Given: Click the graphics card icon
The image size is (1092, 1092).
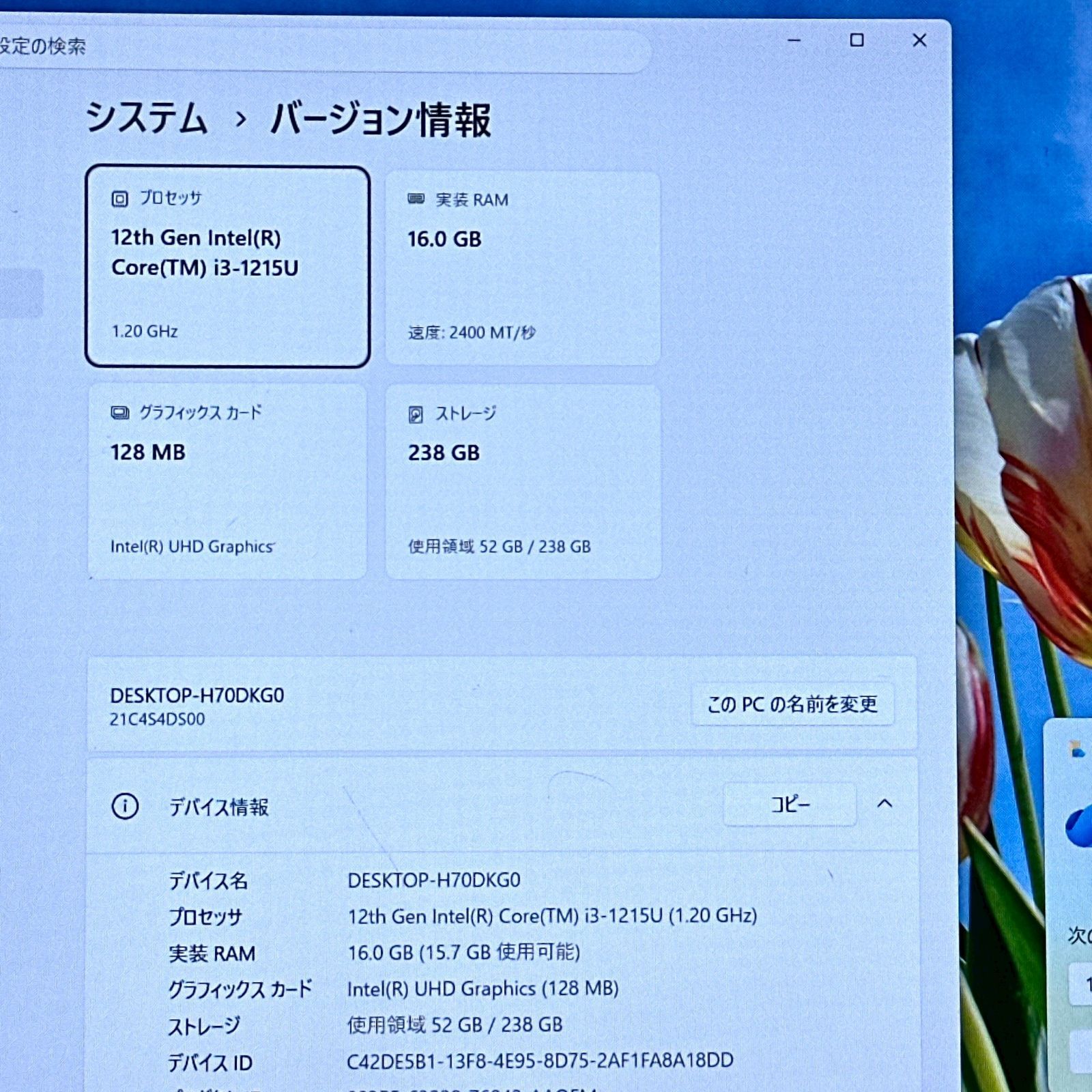Looking at the screenshot, I should coord(120,413).
